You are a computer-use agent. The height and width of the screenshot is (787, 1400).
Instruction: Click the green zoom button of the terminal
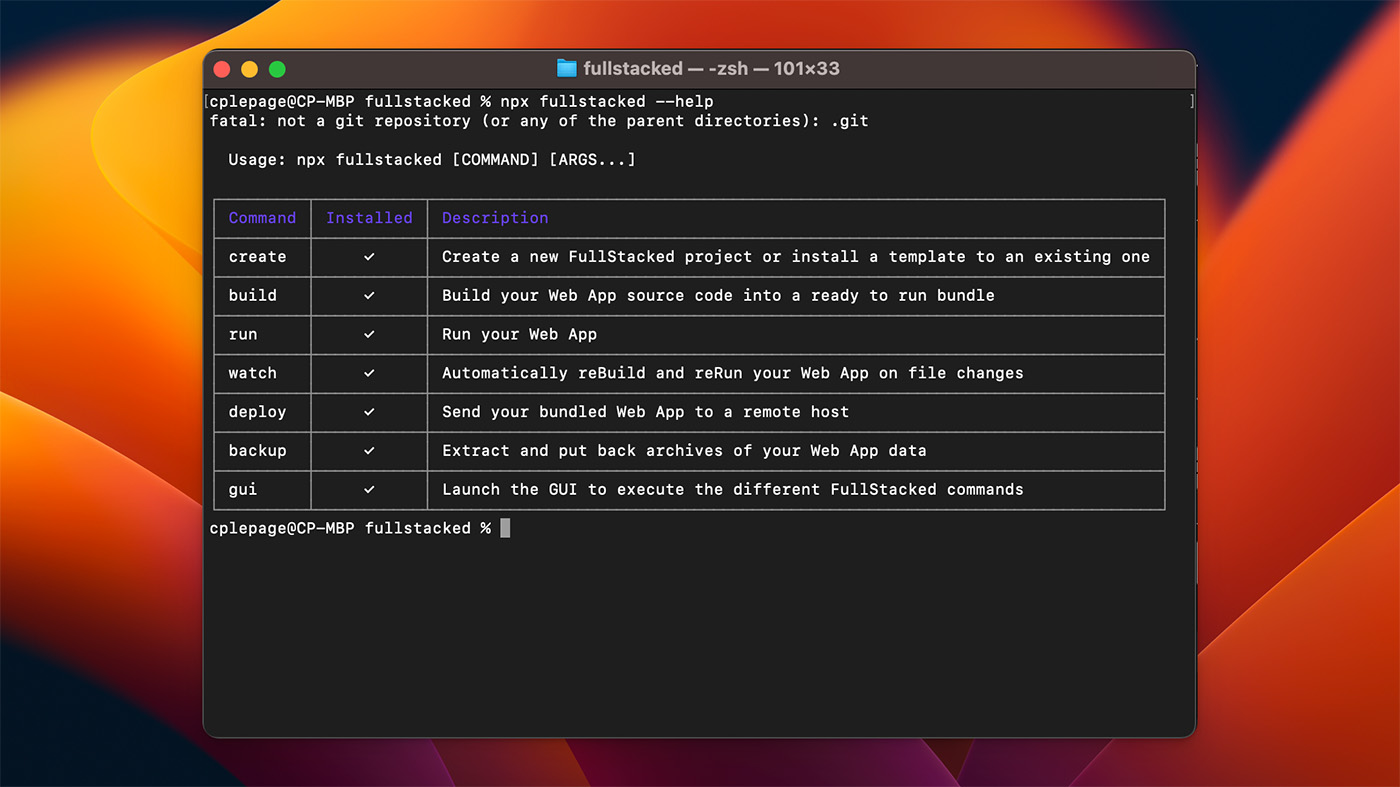pos(277,69)
